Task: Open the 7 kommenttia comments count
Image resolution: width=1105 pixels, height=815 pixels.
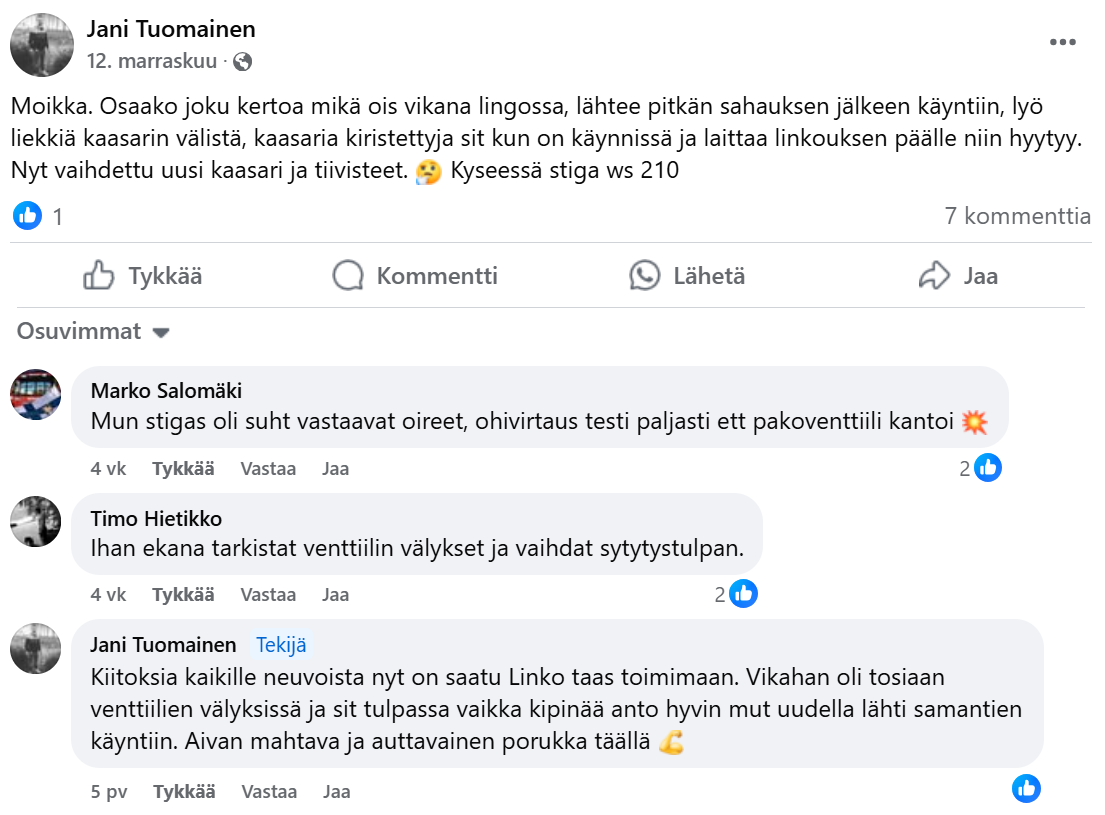Action: pyautogui.click(x=1017, y=215)
